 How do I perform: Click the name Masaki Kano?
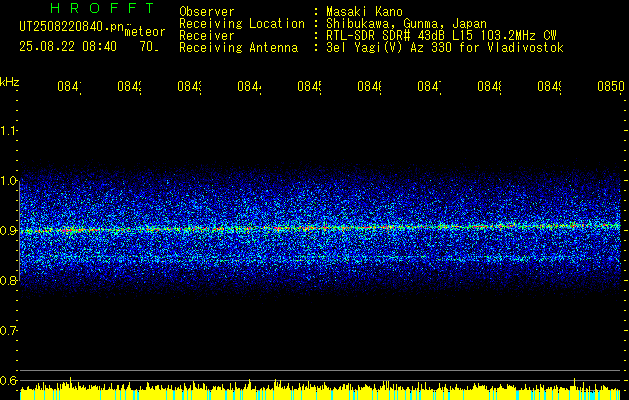tap(365, 11)
